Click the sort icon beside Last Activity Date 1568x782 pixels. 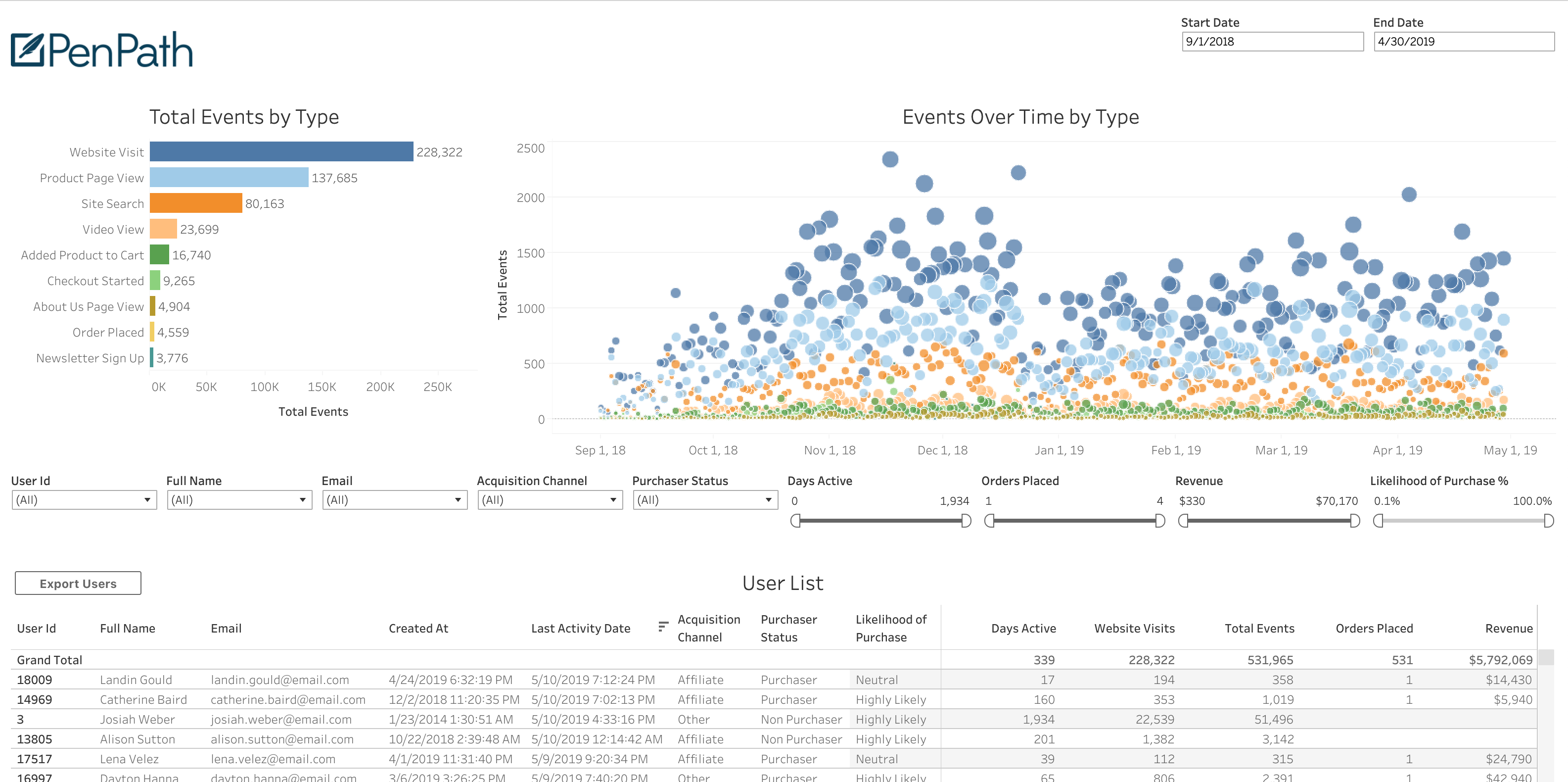[x=663, y=627]
